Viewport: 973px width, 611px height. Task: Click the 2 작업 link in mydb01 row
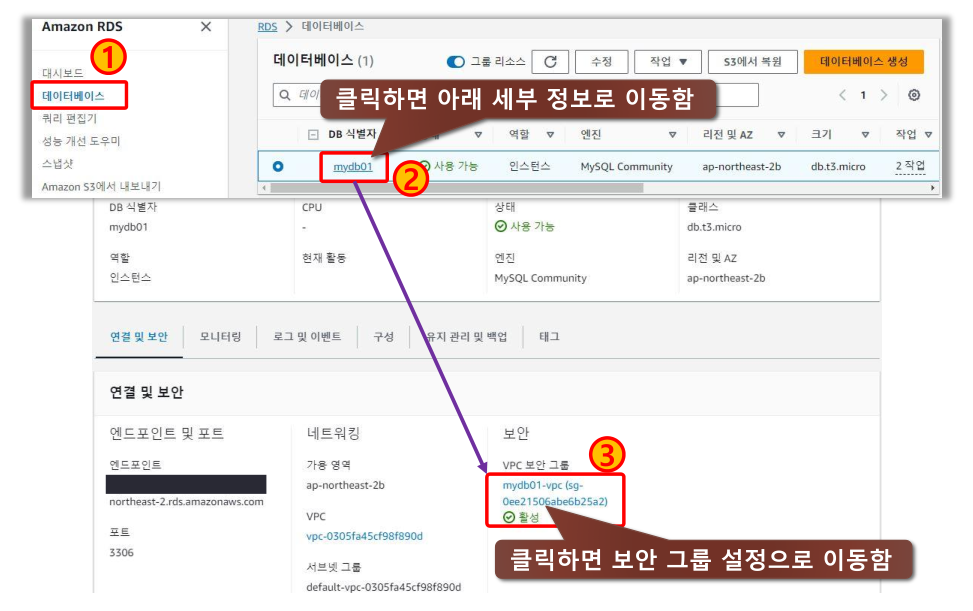[x=910, y=166]
